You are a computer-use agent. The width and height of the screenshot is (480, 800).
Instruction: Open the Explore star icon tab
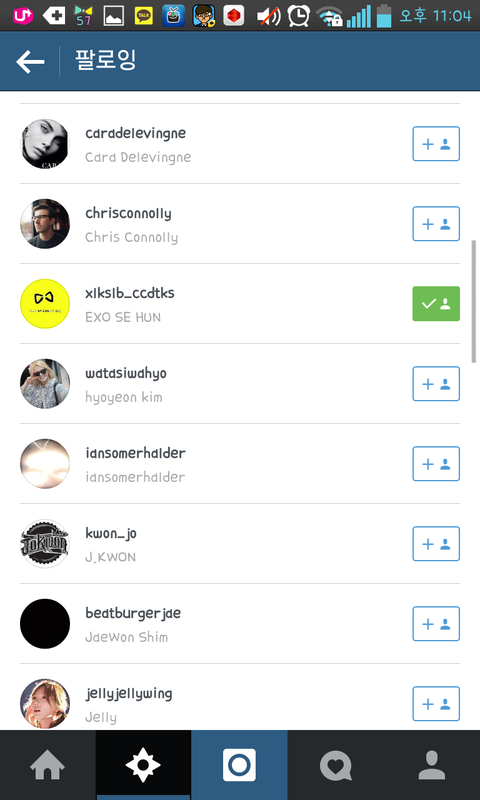[143, 765]
